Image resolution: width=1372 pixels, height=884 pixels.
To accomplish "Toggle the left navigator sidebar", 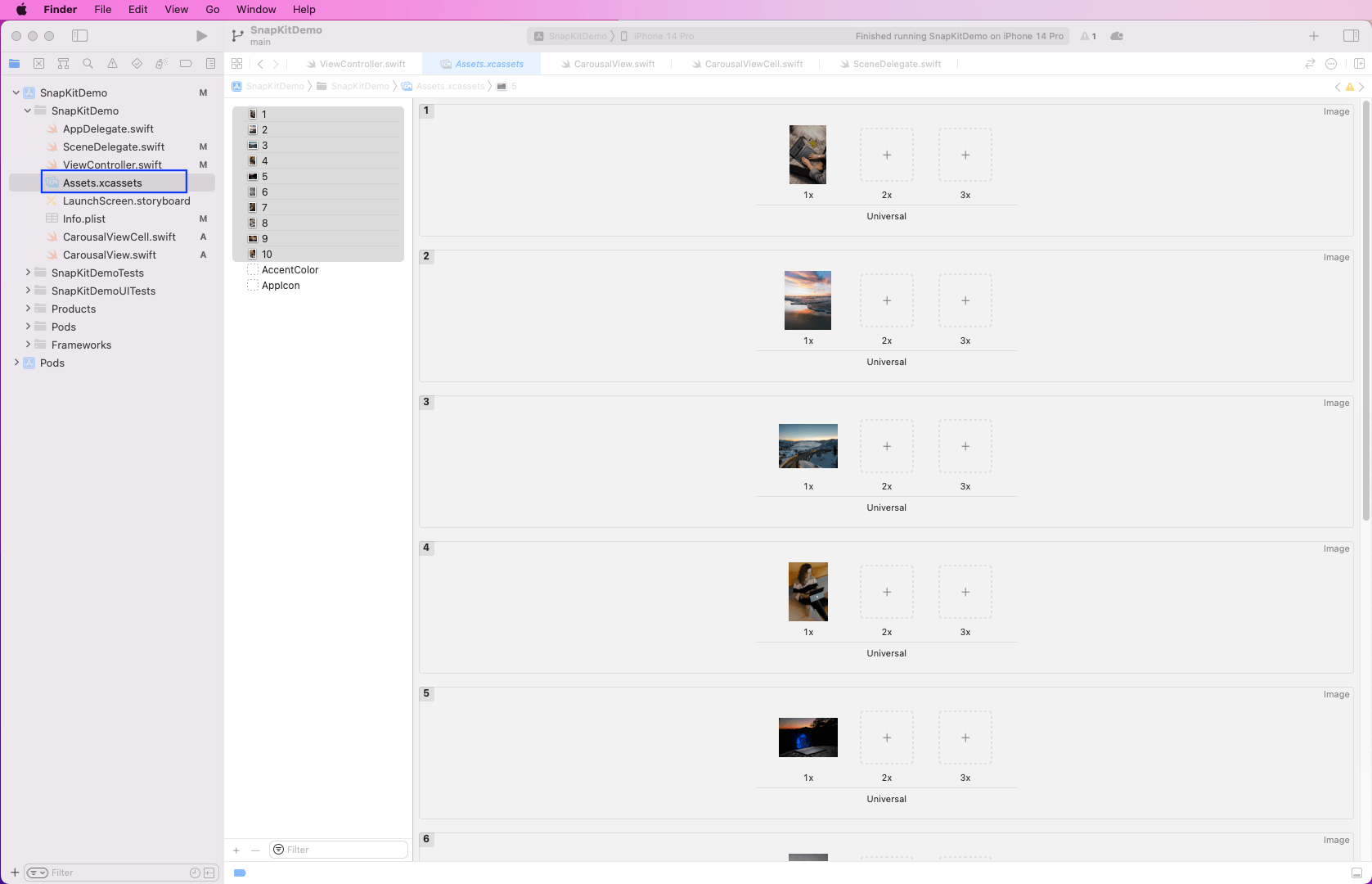I will pyautogui.click(x=79, y=36).
